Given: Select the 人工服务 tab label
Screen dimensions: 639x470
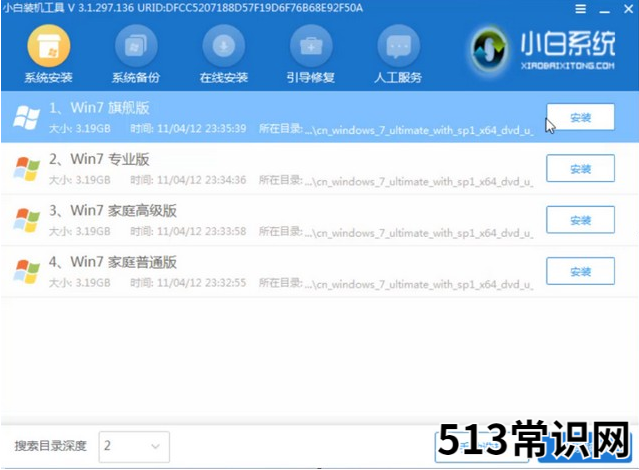Looking at the screenshot, I should click(399, 78).
